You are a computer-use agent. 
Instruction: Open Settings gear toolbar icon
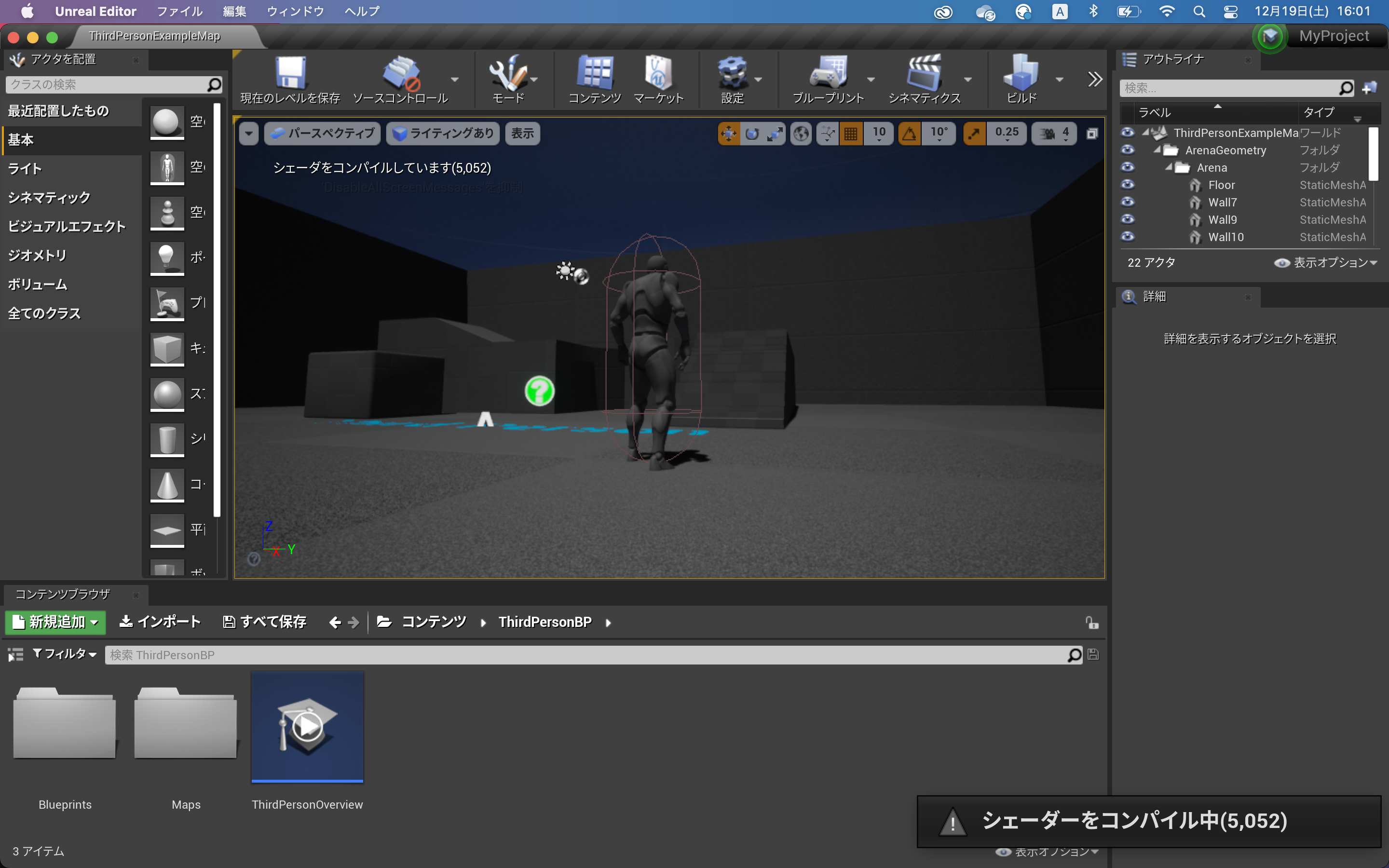[x=733, y=73]
